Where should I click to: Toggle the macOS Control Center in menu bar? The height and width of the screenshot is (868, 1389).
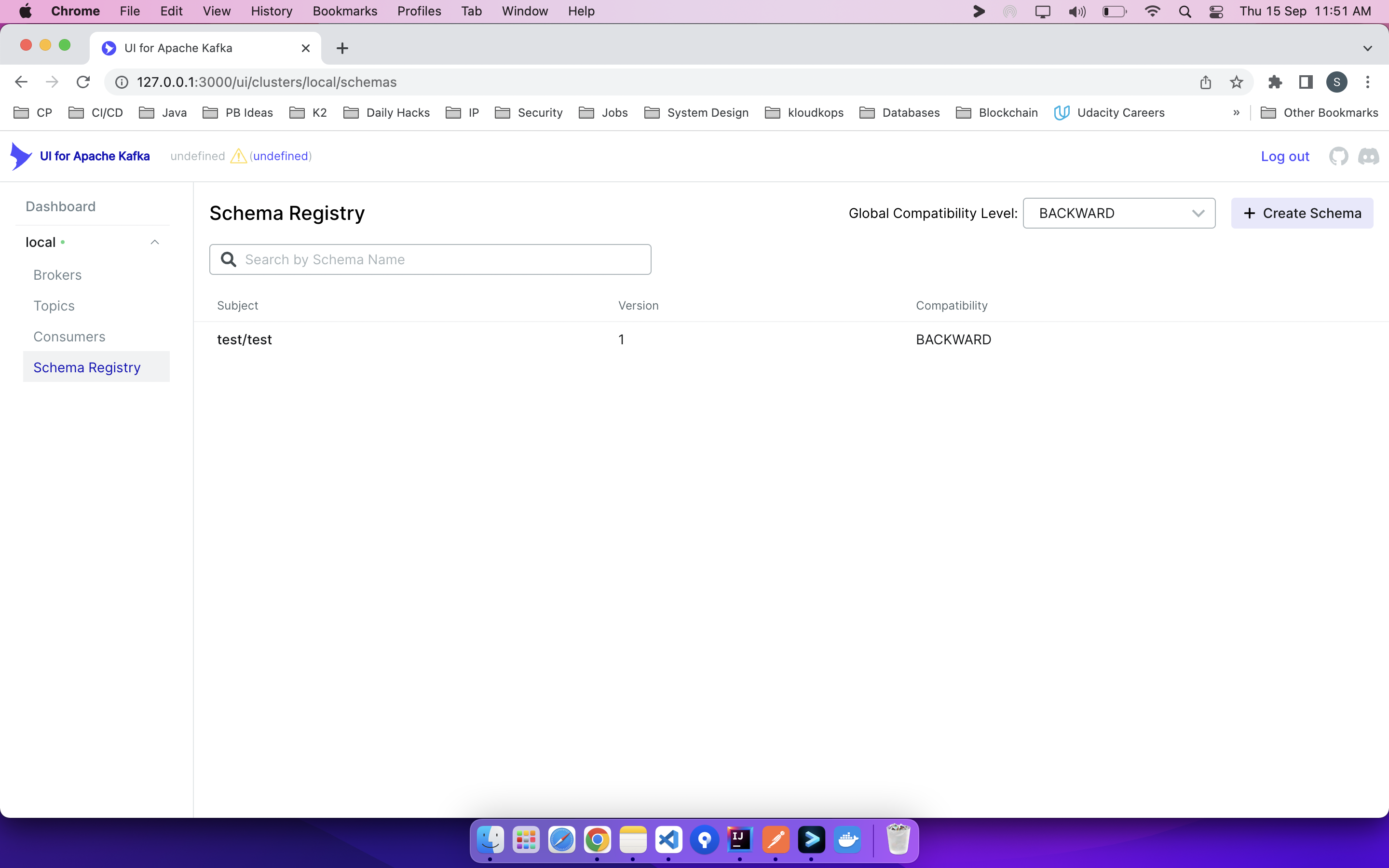click(x=1217, y=11)
